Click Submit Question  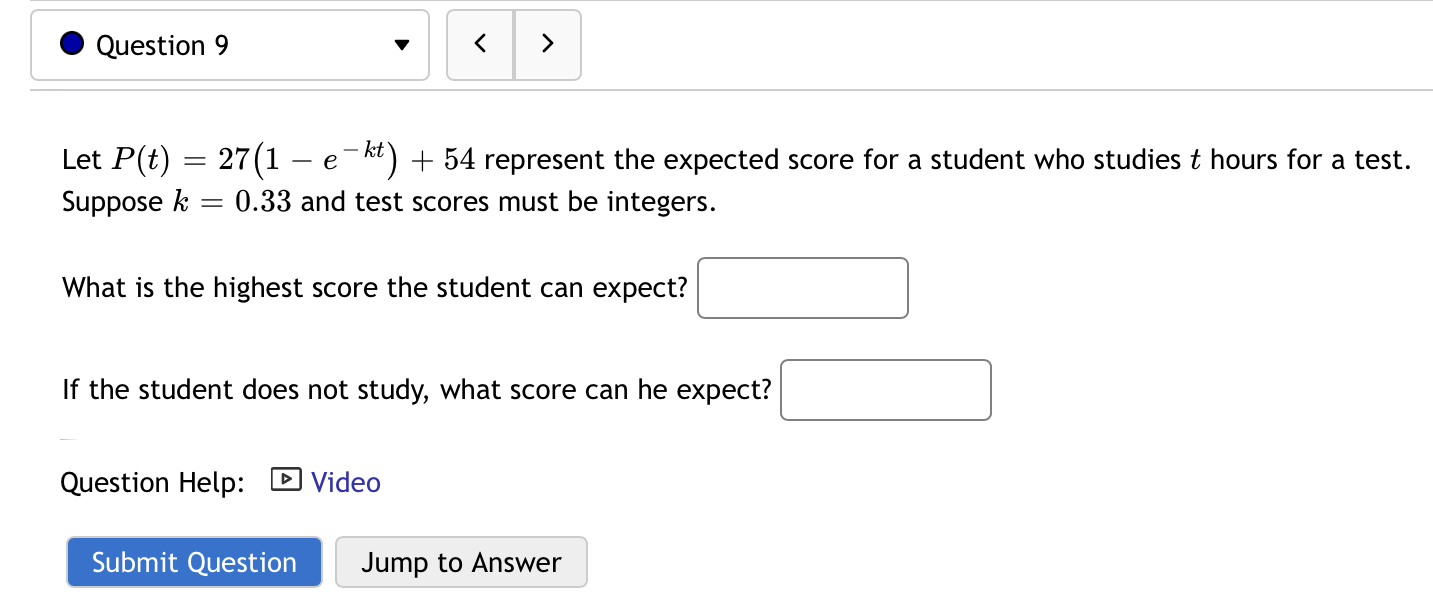[193, 561]
